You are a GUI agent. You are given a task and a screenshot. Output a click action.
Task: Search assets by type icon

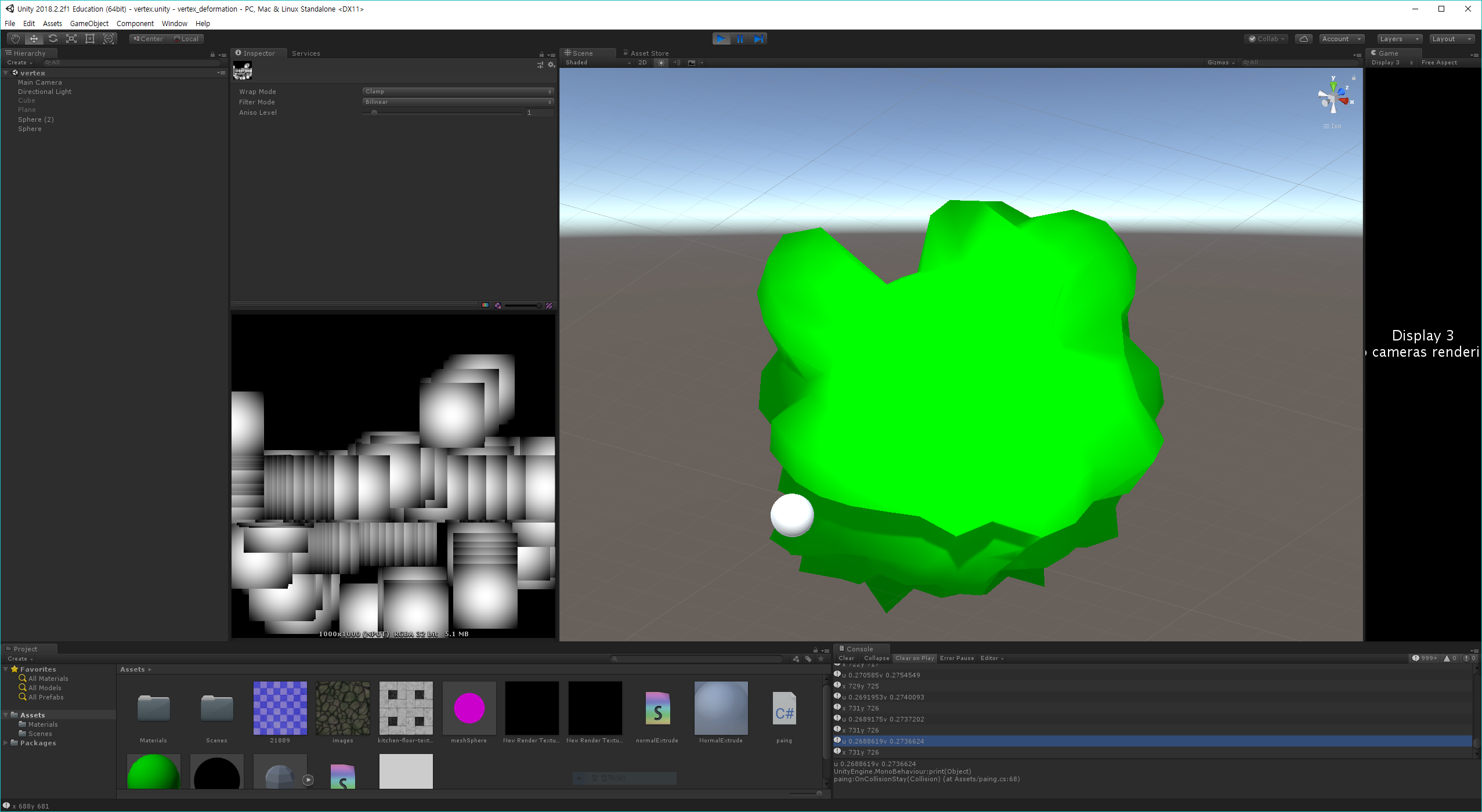click(x=796, y=659)
